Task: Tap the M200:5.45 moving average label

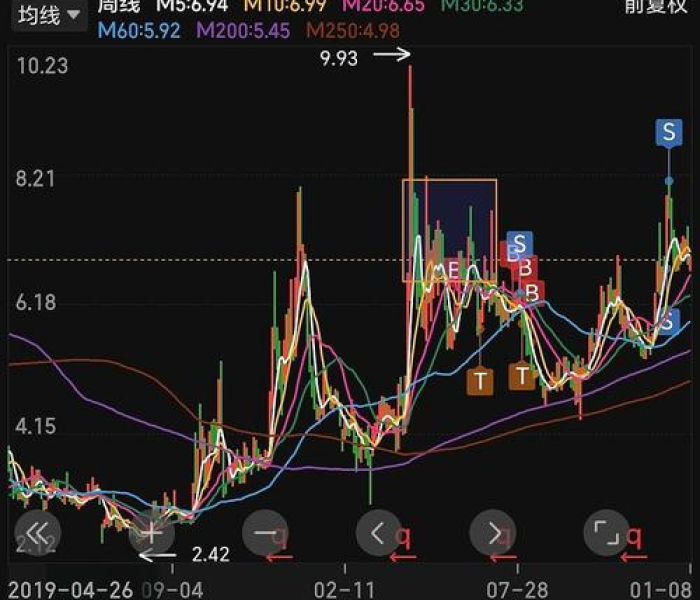Action: 243,31
